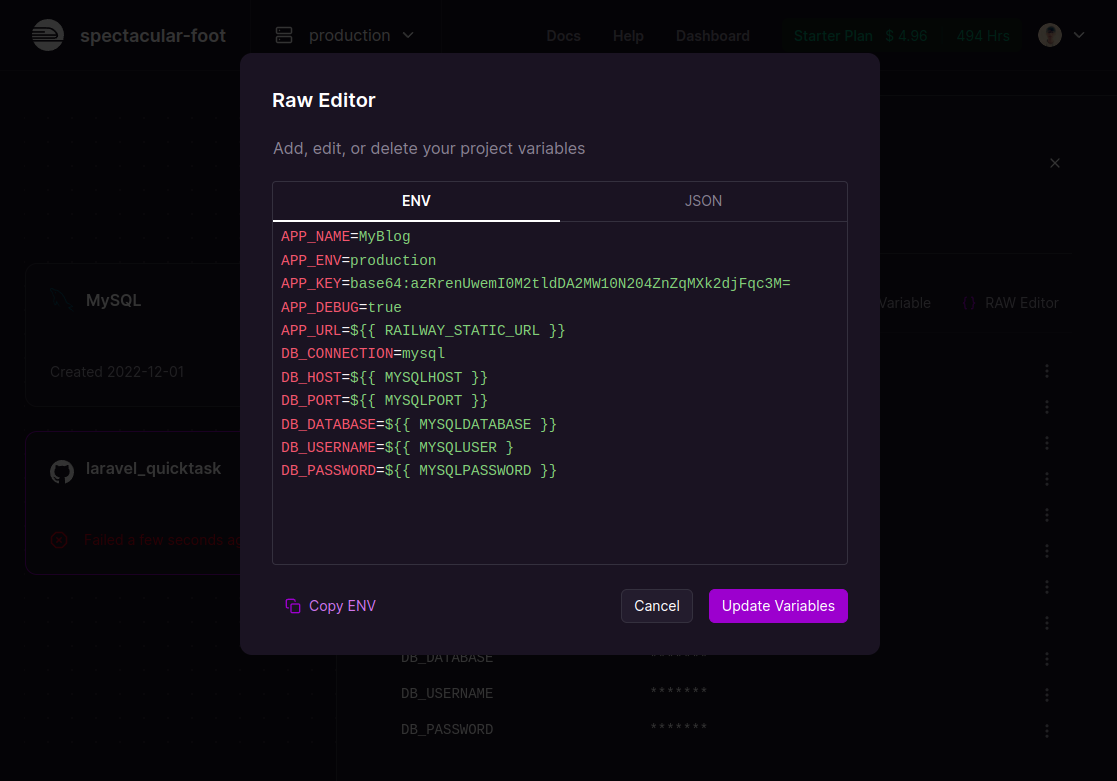The width and height of the screenshot is (1117, 781).
Task: Expand the production environment dropdown
Action: (408, 34)
